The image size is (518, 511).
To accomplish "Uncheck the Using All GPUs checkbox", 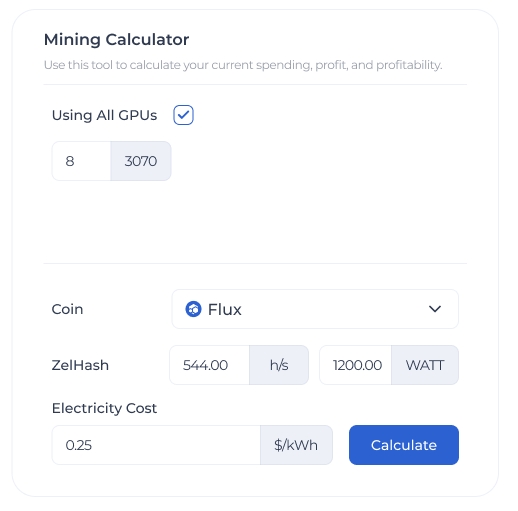I will (183, 115).
